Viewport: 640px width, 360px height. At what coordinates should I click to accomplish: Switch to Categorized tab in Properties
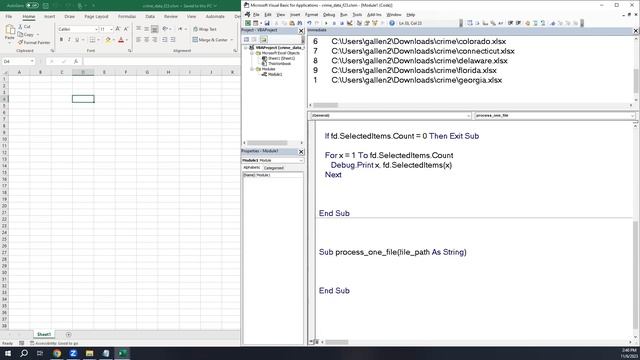(x=273, y=168)
